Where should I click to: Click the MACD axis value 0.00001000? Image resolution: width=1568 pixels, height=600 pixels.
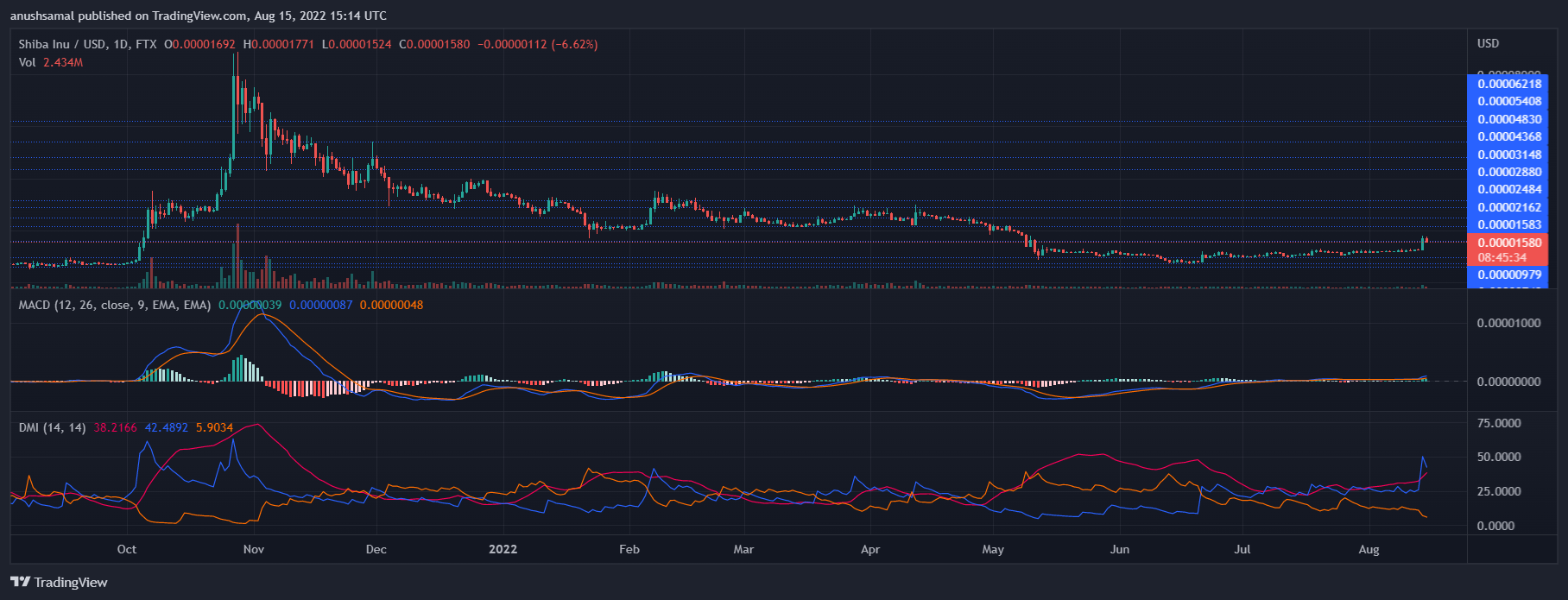tap(1509, 323)
